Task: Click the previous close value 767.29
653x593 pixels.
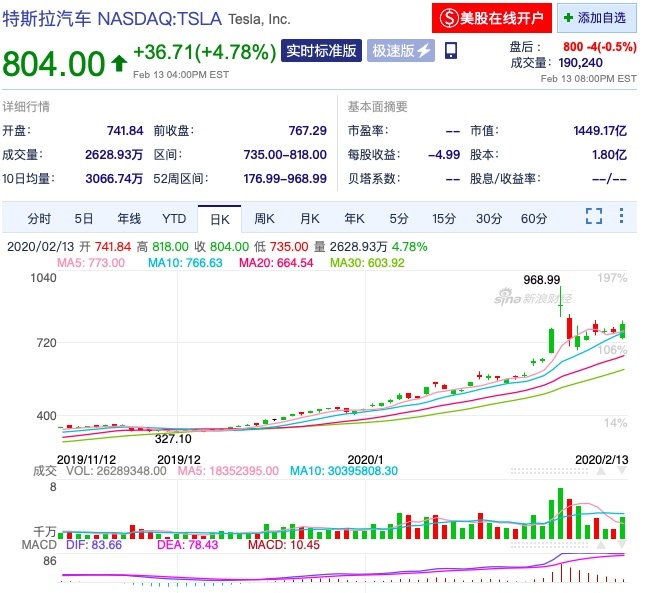Action: (308, 131)
